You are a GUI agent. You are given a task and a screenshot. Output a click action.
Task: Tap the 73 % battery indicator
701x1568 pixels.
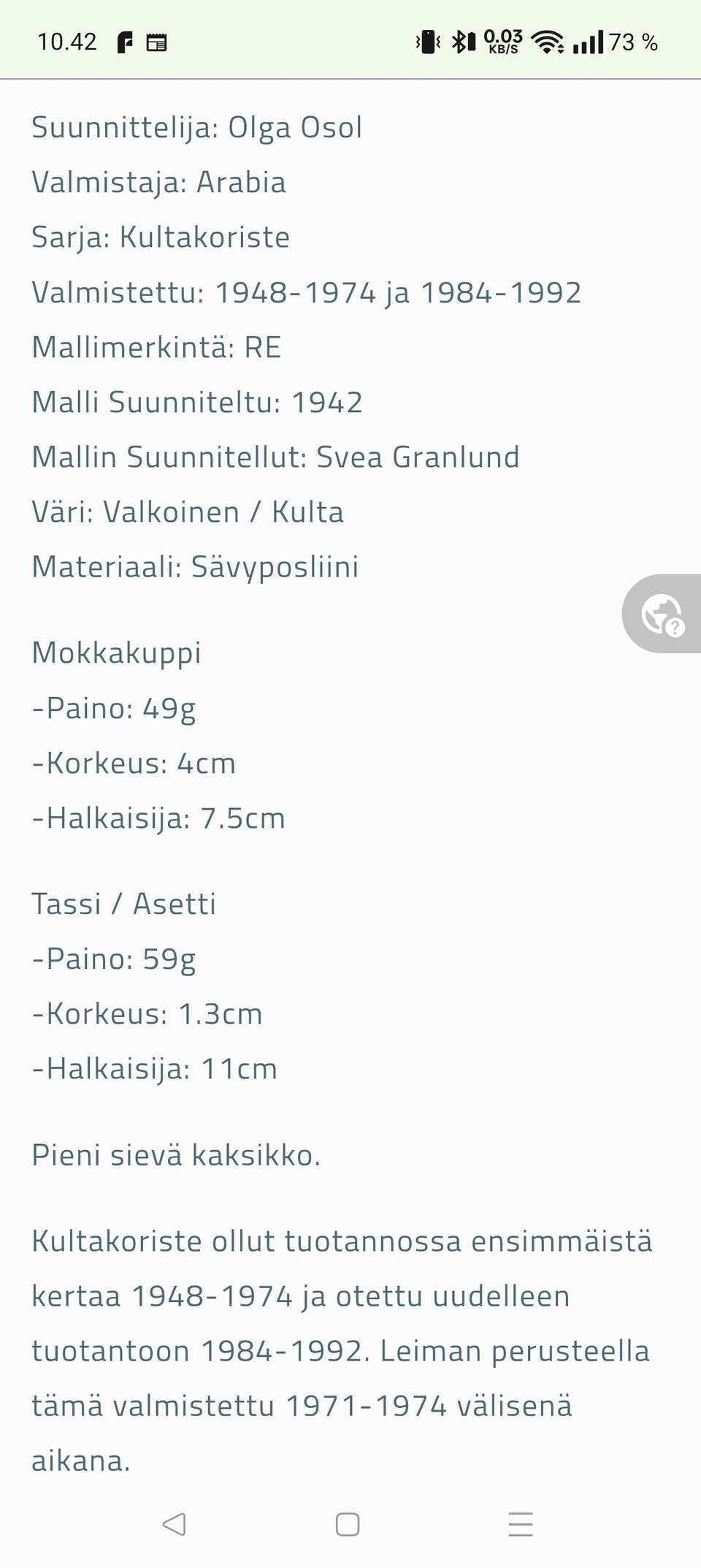pos(633,42)
